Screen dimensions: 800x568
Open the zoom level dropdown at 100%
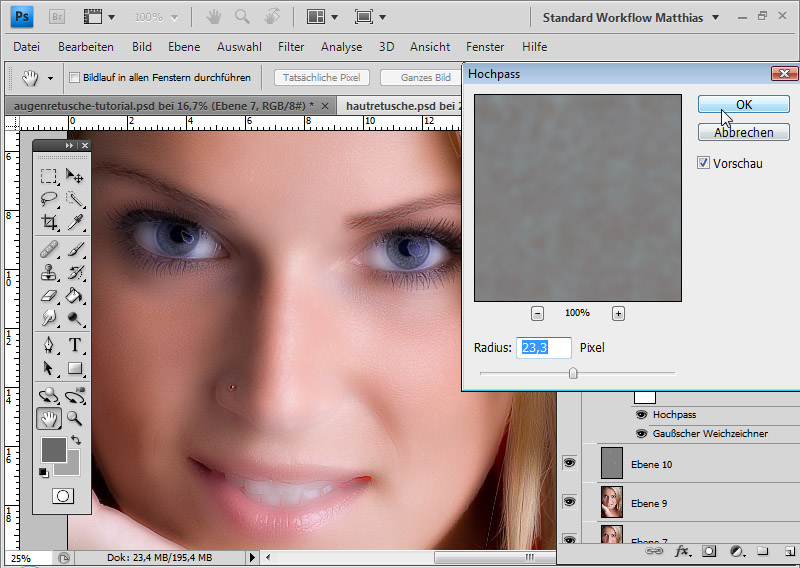[157, 17]
